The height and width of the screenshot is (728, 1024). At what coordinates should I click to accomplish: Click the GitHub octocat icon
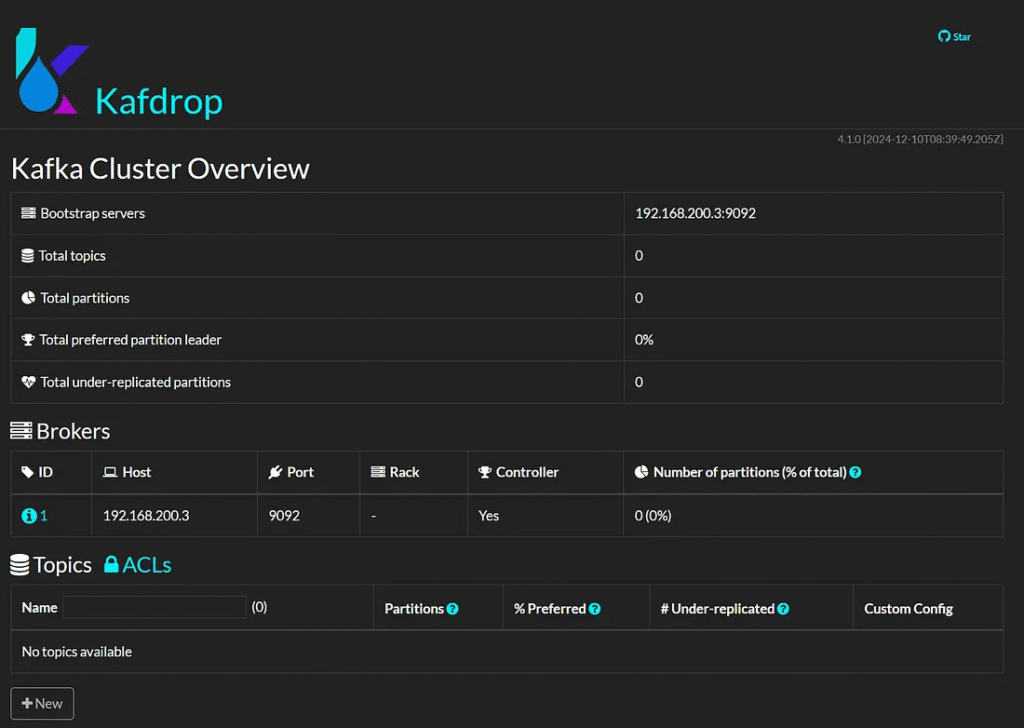tap(944, 37)
